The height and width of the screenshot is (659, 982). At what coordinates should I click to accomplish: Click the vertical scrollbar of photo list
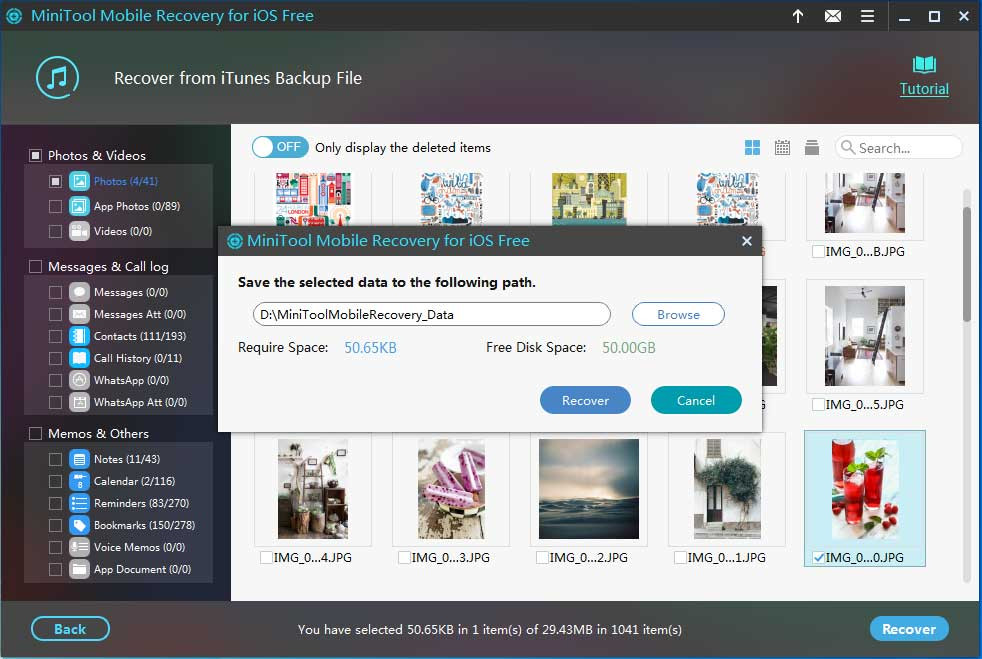[967, 263]
